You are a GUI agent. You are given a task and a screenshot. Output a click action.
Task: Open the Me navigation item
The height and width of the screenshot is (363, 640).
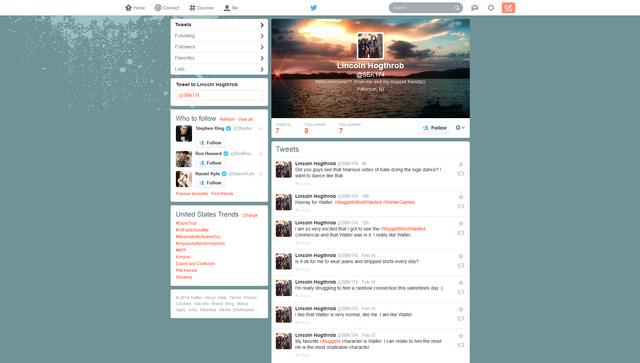[231, 8]
